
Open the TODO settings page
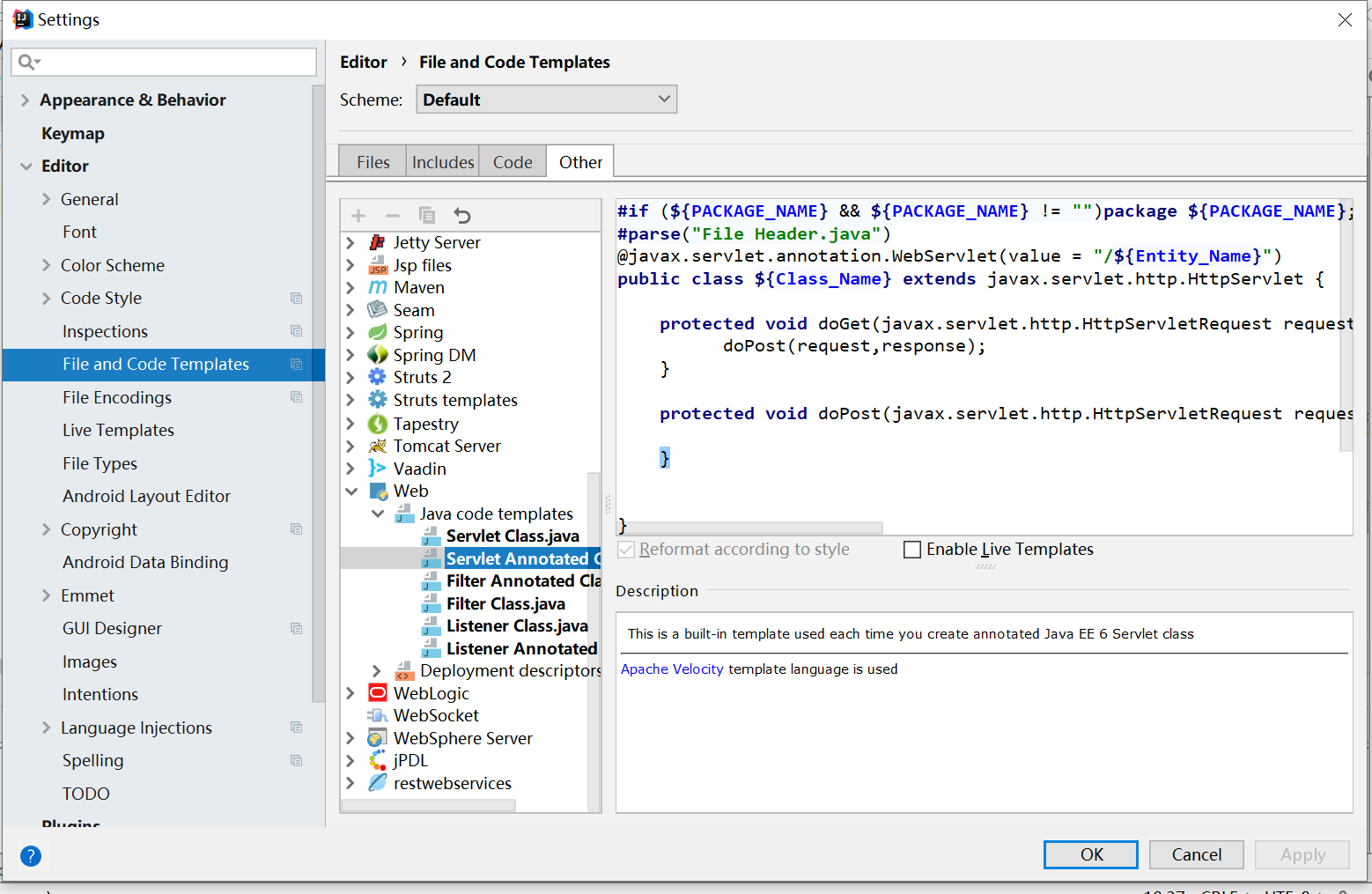[x=86, y=794]
